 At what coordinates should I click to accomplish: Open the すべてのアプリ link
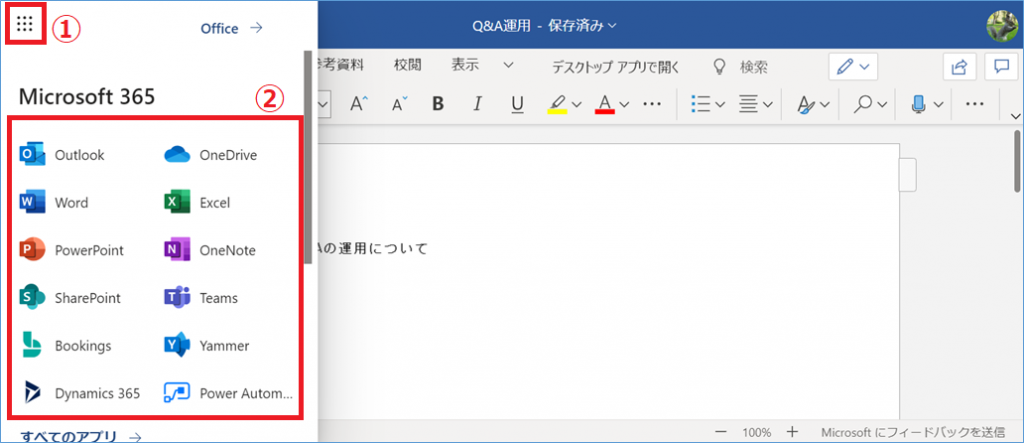coord(81,436)
